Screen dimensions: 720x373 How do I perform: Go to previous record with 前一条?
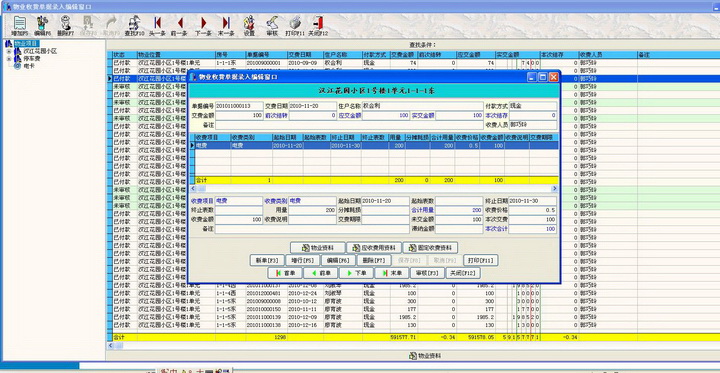[180, 26]
